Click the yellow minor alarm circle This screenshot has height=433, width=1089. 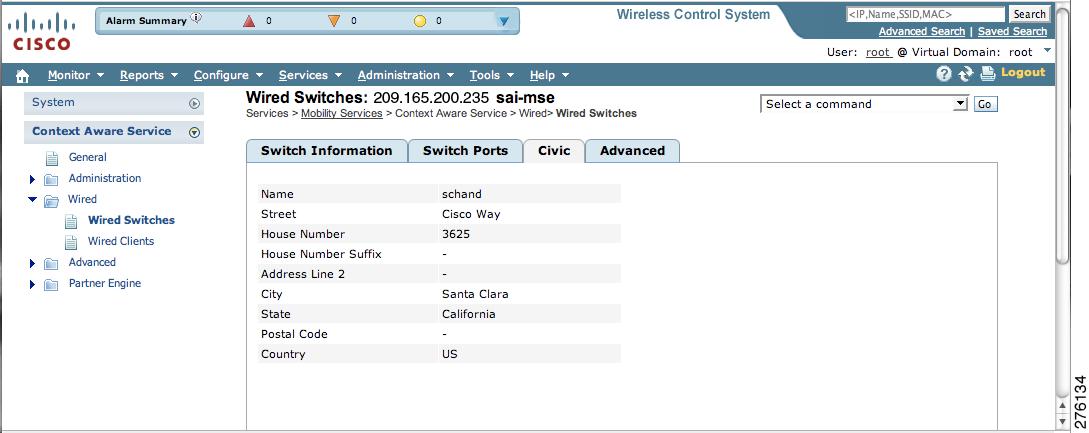[419, 22]
